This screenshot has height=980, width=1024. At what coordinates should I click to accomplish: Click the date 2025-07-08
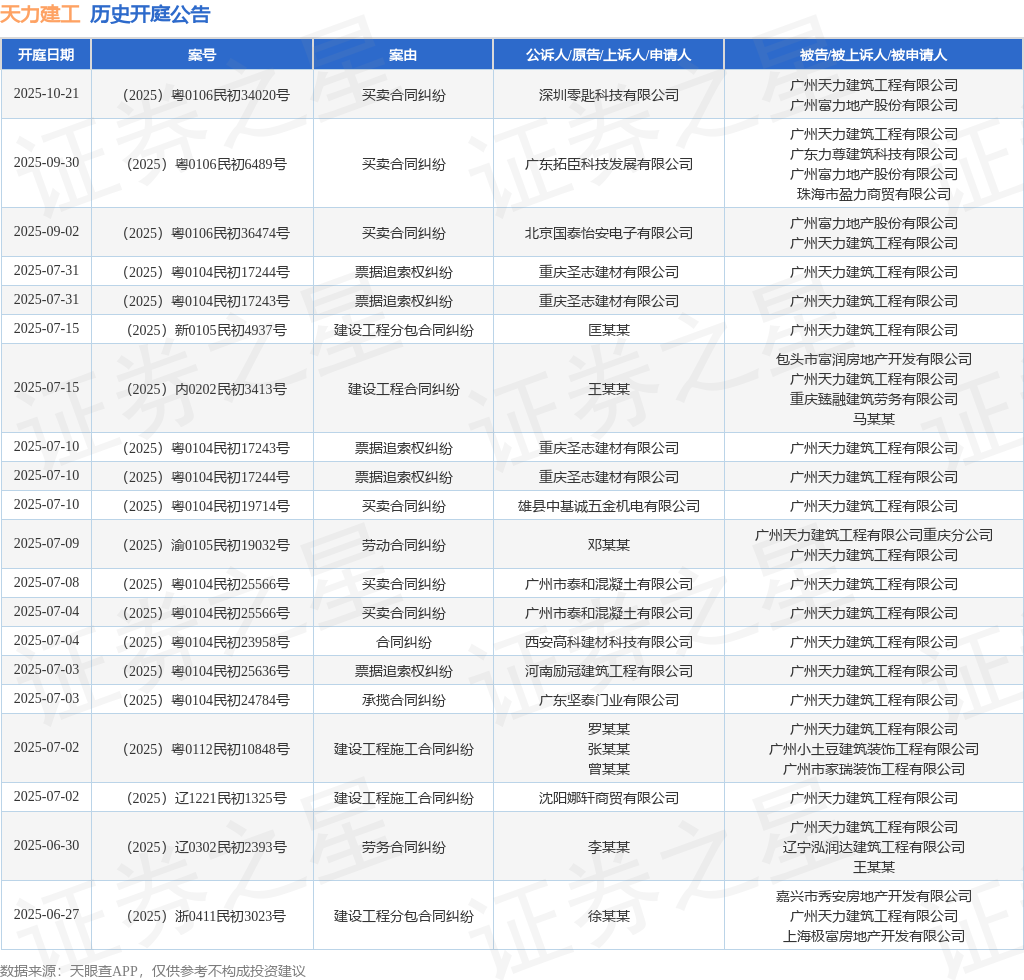pyautogui.click(x=46, y=582)
